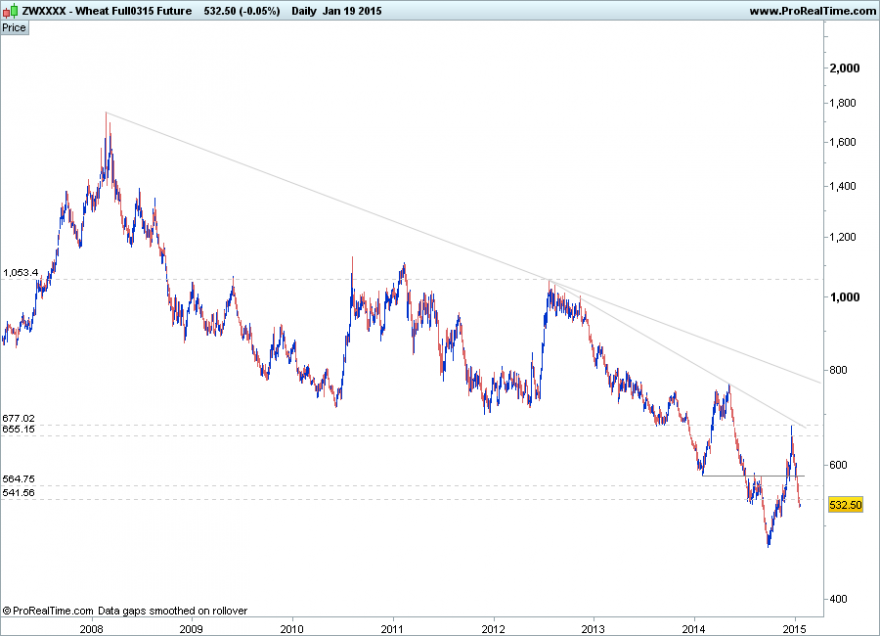The height and width of the screenshot is (636, 880).
Task: Click the 400 price scale label
Action: [x=838, y=599]
